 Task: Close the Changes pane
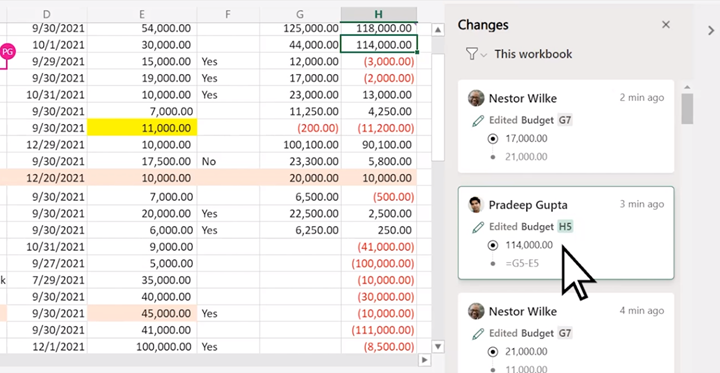click(666, 25)
